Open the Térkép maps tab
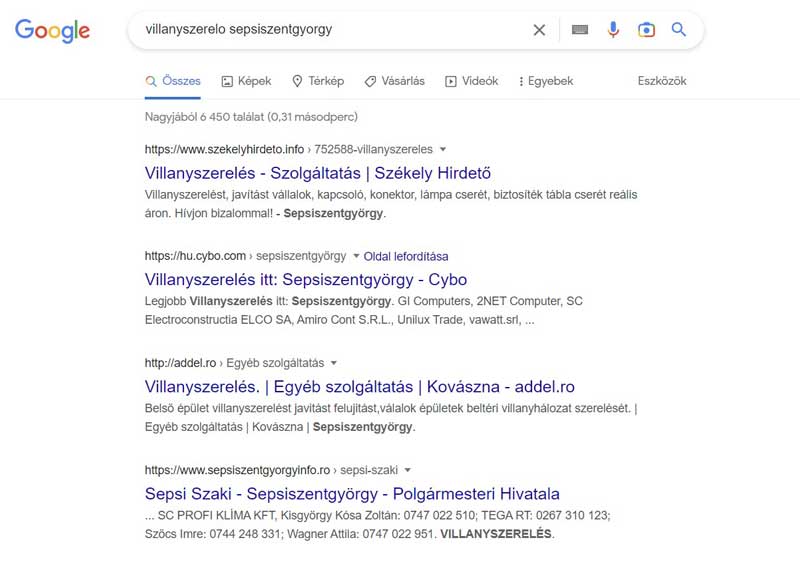 click(x=318, y=81)
